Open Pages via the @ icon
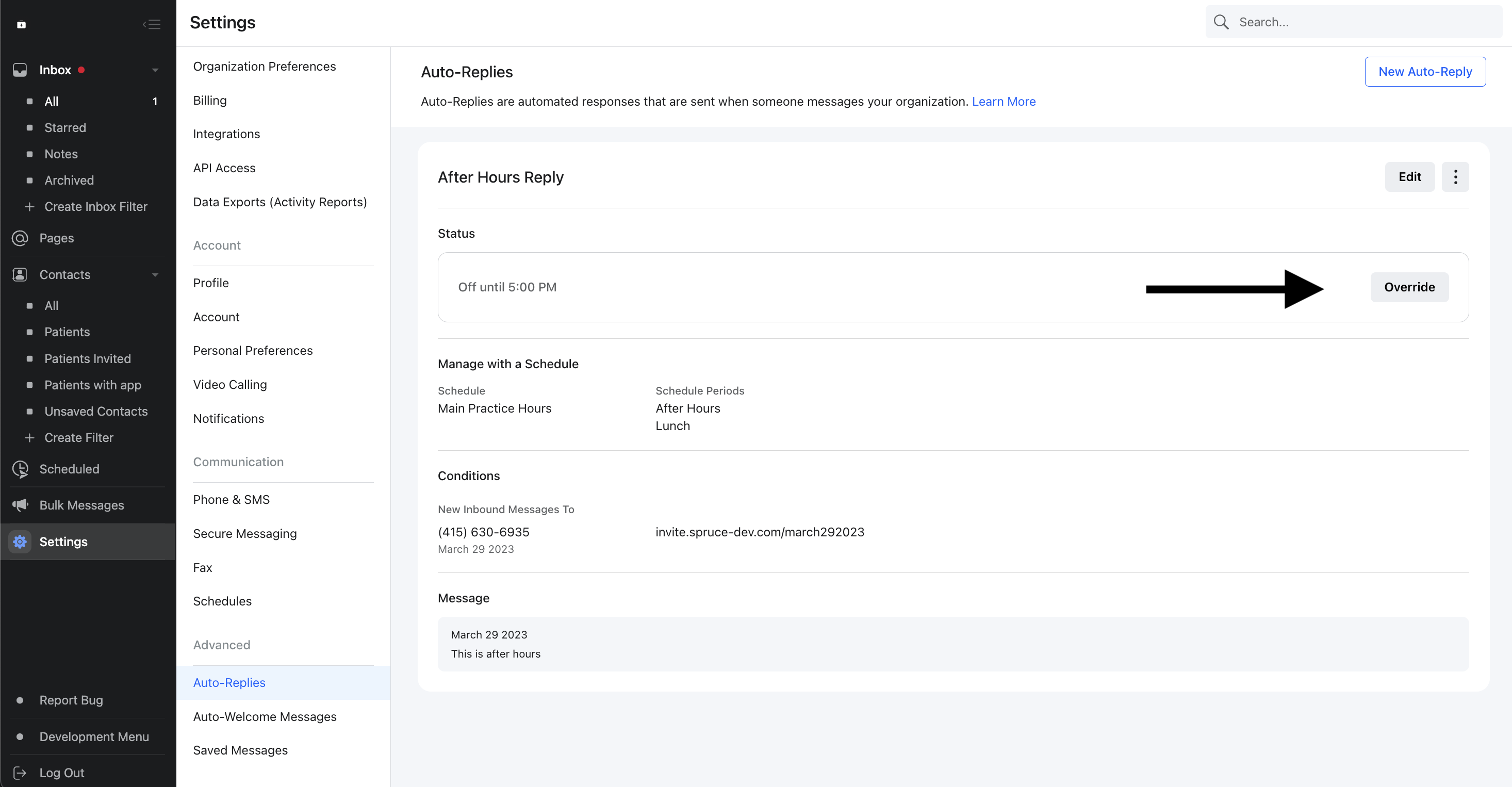Viewport: 1512px width, 787px height. 20,238
